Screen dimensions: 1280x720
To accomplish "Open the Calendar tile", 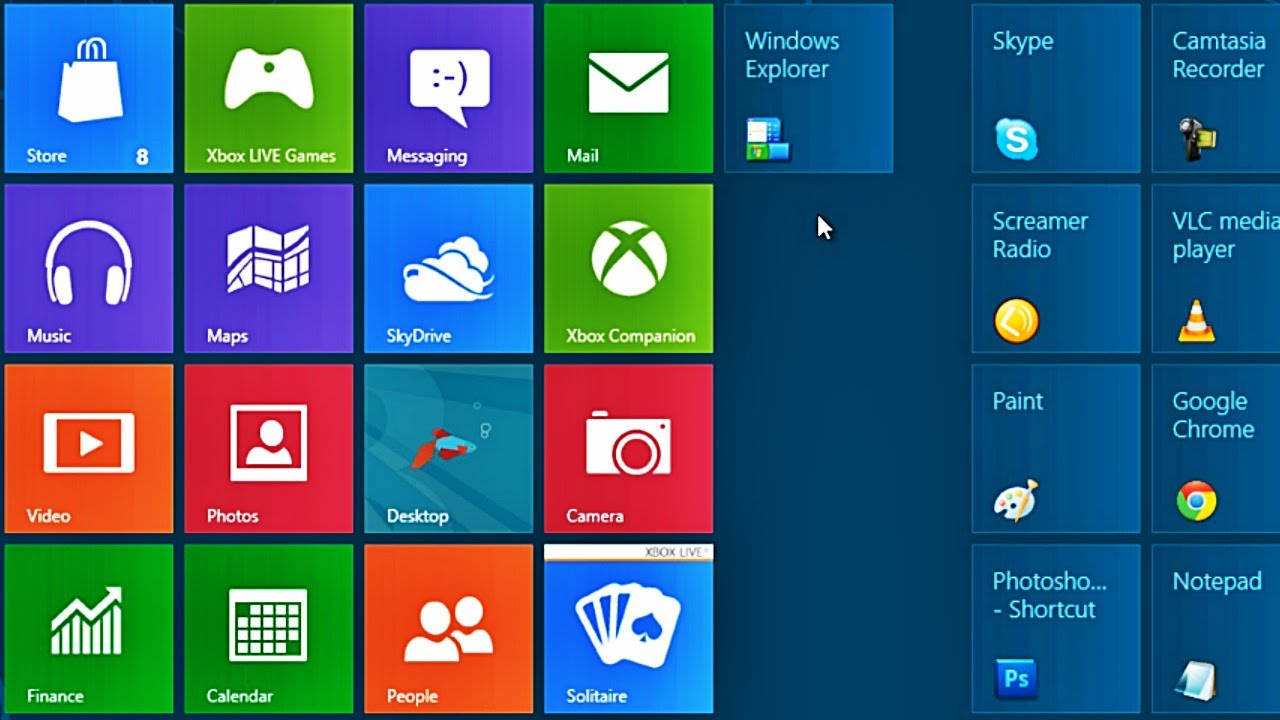I will (x=268, y=628).
